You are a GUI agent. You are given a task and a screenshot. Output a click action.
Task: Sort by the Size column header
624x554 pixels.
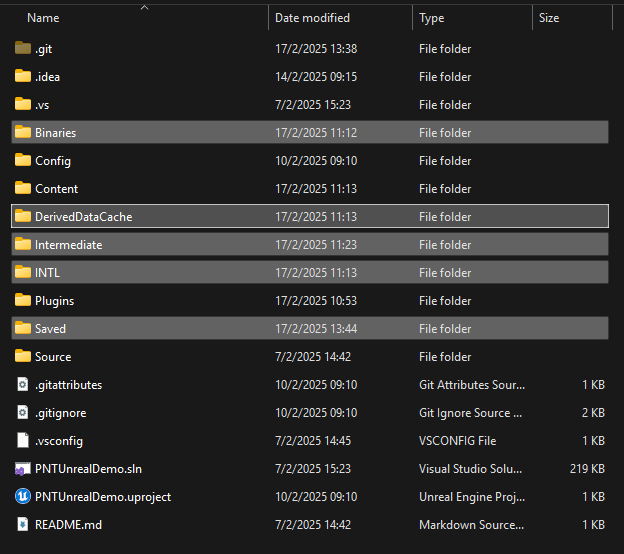[549, 18]
